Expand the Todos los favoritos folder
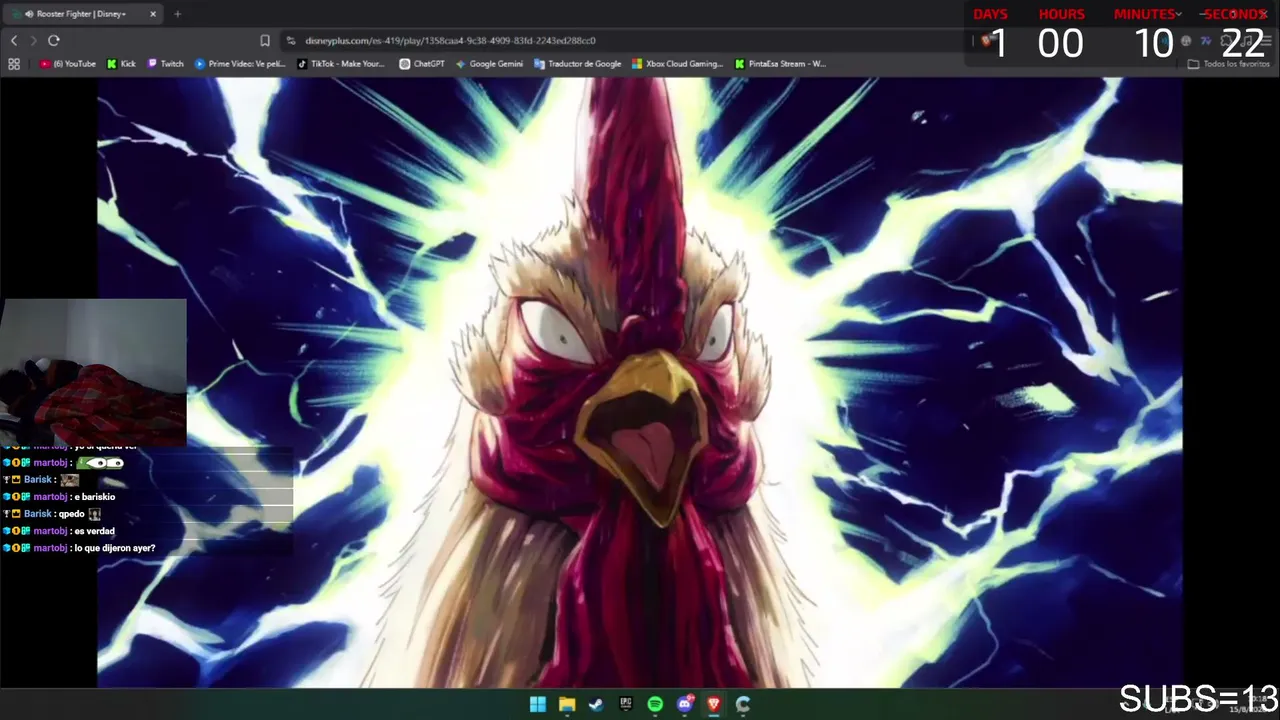This screenshot has width=1280, height=720. point(1228,64)
